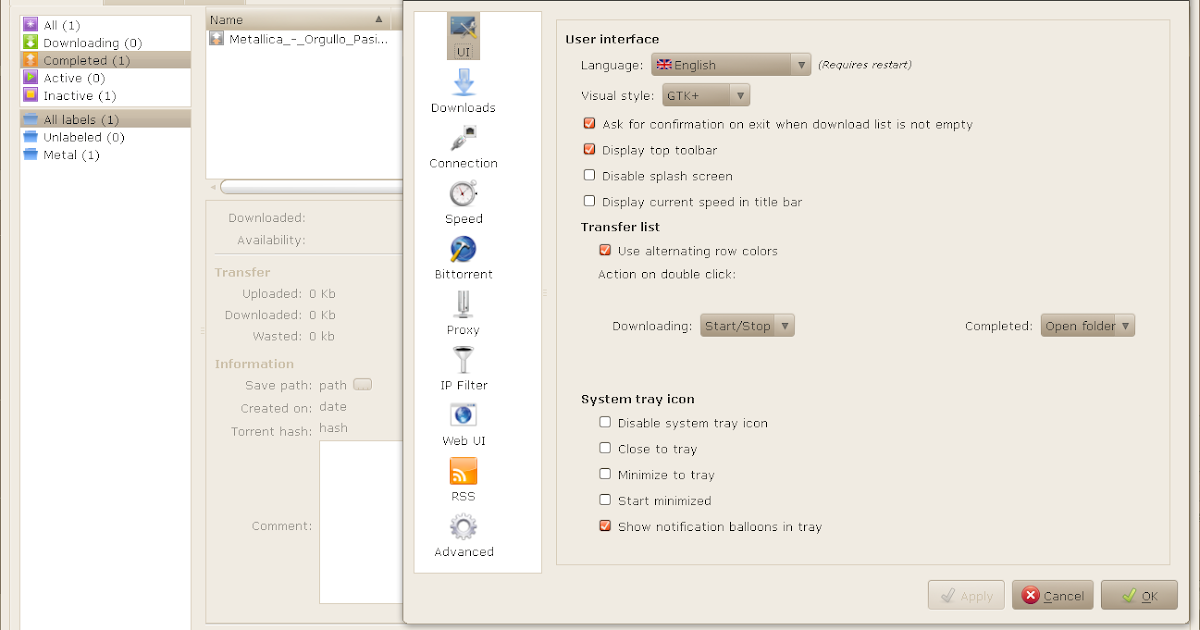Select the Inactive (1) filter icon
The height and width of the screenshot is (630, 1200).
pyautogui.click(x=30, y=95)
